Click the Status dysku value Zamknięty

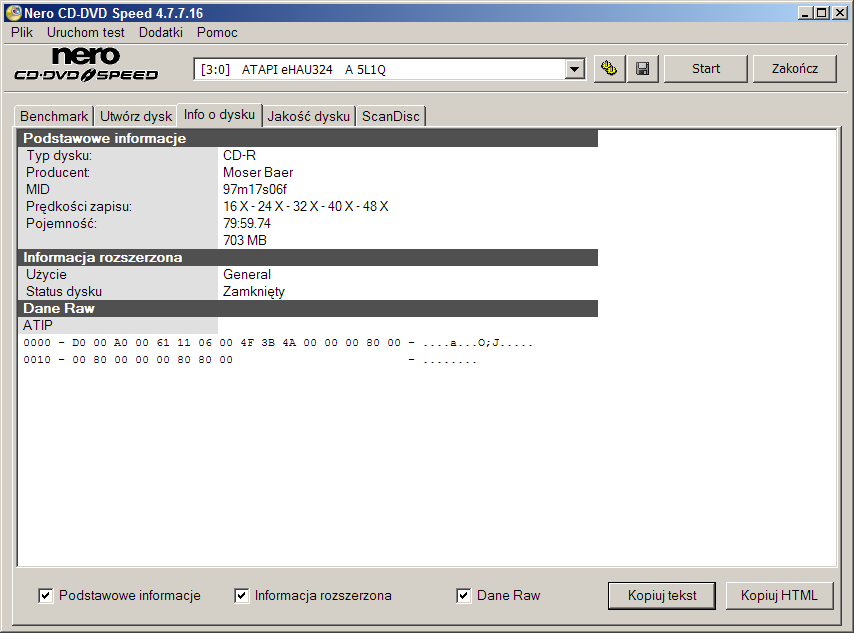click(254, 291)
